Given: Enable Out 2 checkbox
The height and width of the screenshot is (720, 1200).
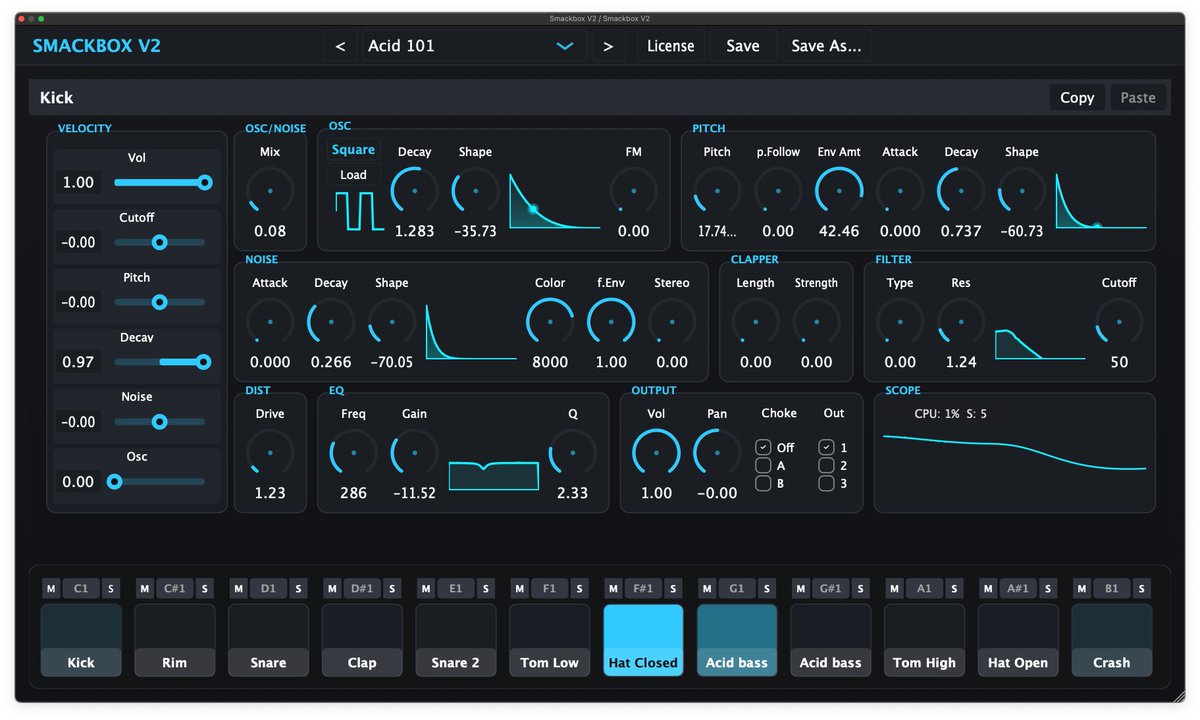Looking at the screenshot, I should [x=826, y=465].
